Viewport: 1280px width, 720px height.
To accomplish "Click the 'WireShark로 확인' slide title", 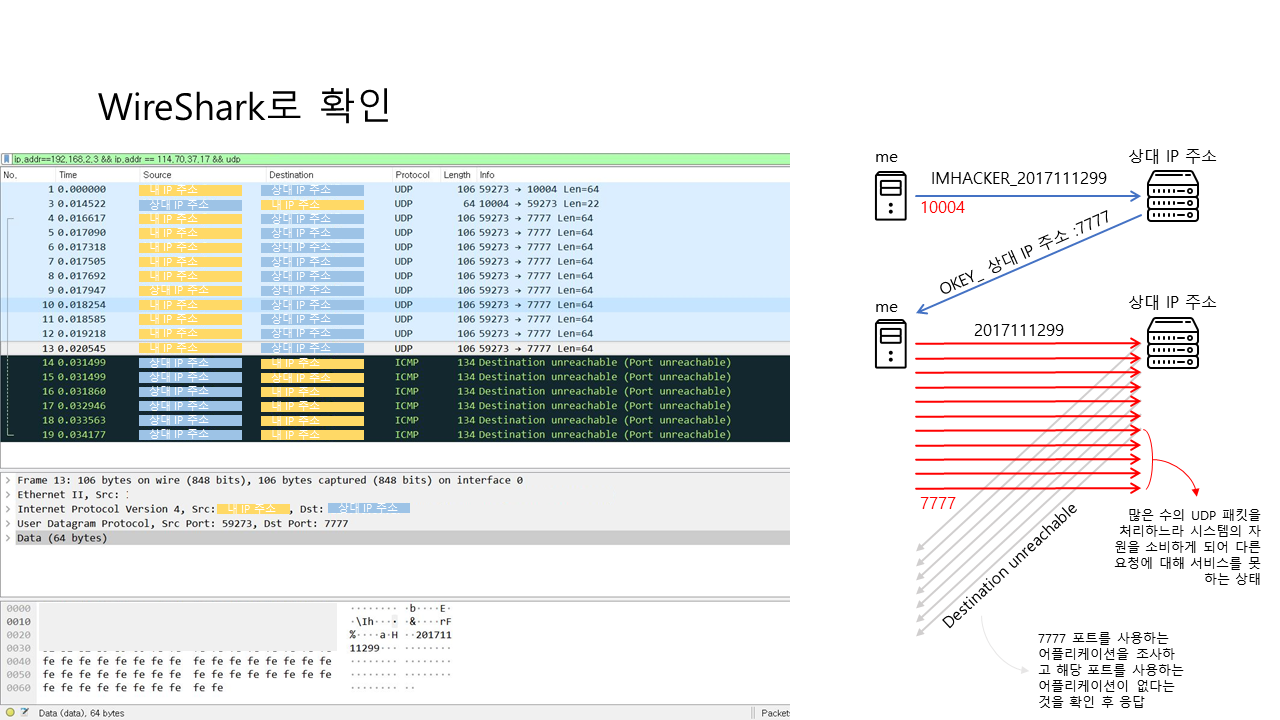I will tap(244, 107).
